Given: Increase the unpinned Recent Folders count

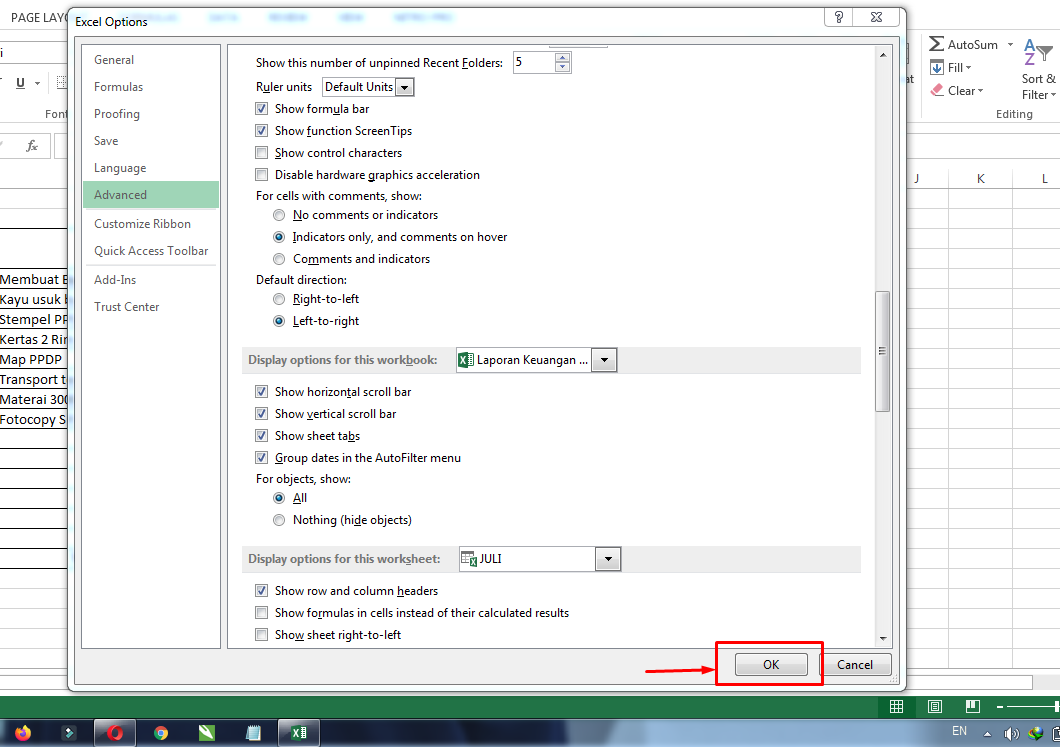Looking at the screenshot, I should pyautogui.click(x=561, y=56).
